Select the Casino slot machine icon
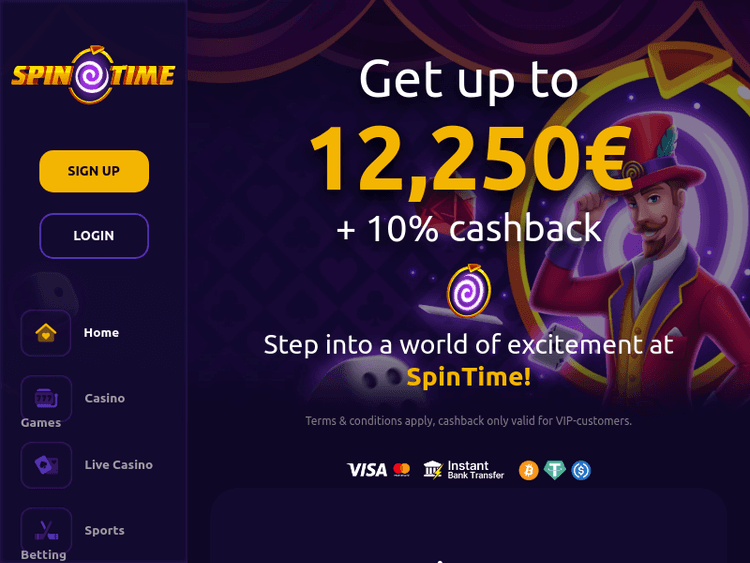 pos(46,398)
